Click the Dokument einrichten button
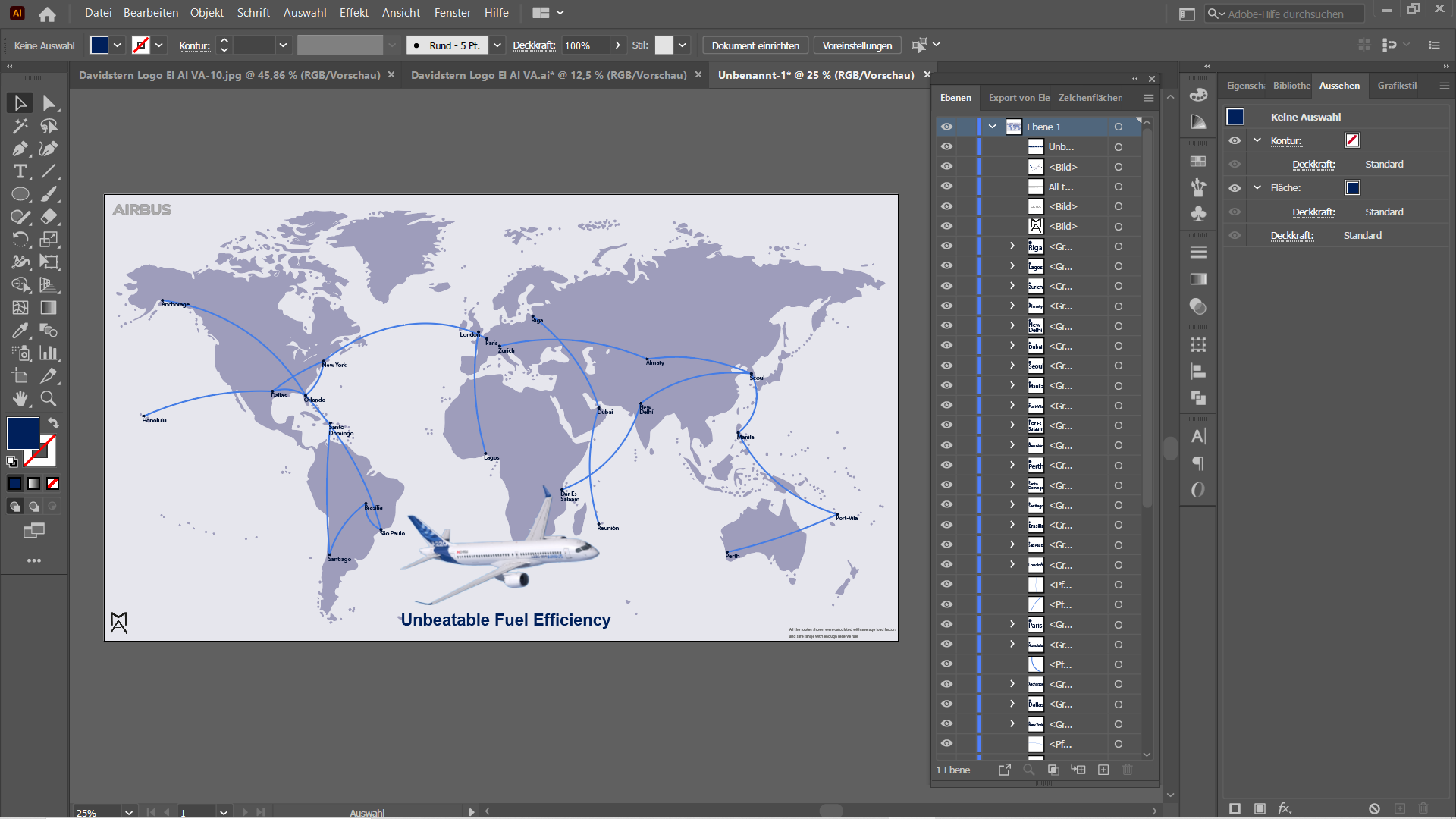This screenshot has width=1456, height=819. pos(755,45)
